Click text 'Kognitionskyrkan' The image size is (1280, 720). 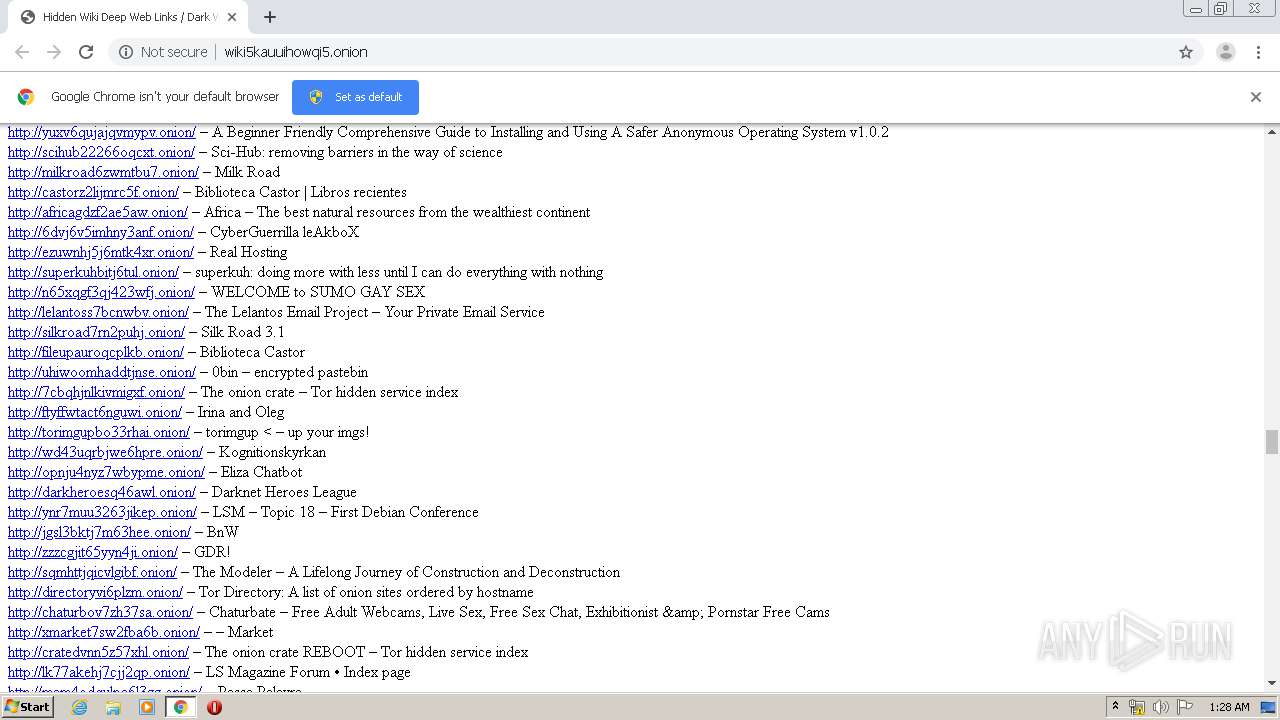click(272, 452)
